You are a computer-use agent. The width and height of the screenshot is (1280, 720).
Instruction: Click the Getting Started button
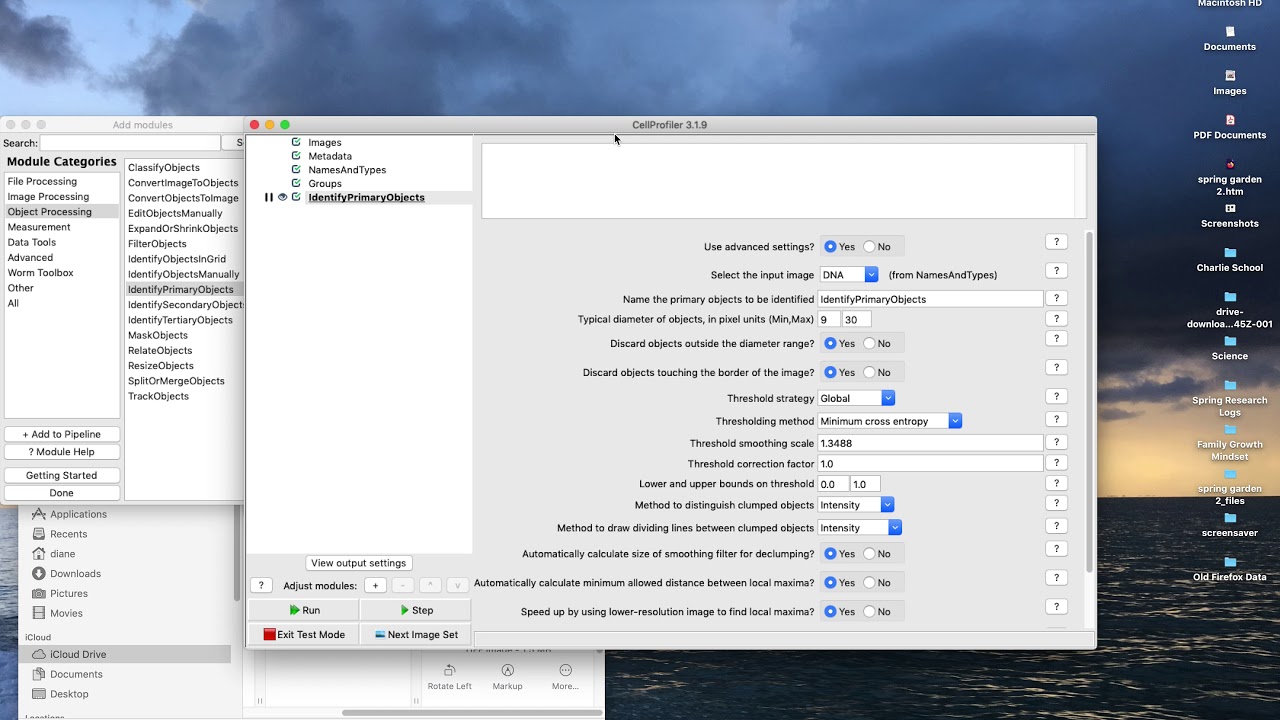[62, 475]
